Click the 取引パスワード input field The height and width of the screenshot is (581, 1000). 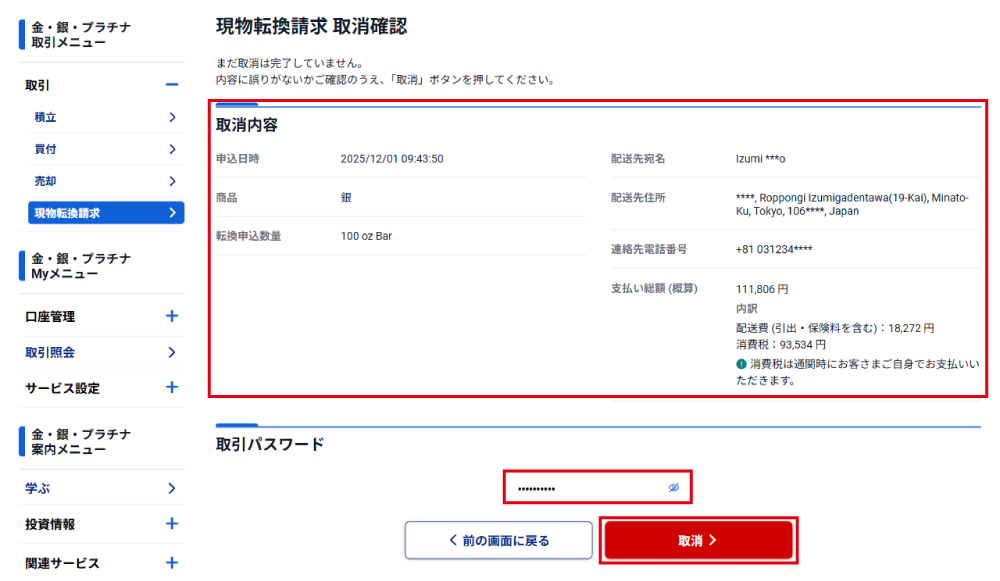click(x=585, y=488)
